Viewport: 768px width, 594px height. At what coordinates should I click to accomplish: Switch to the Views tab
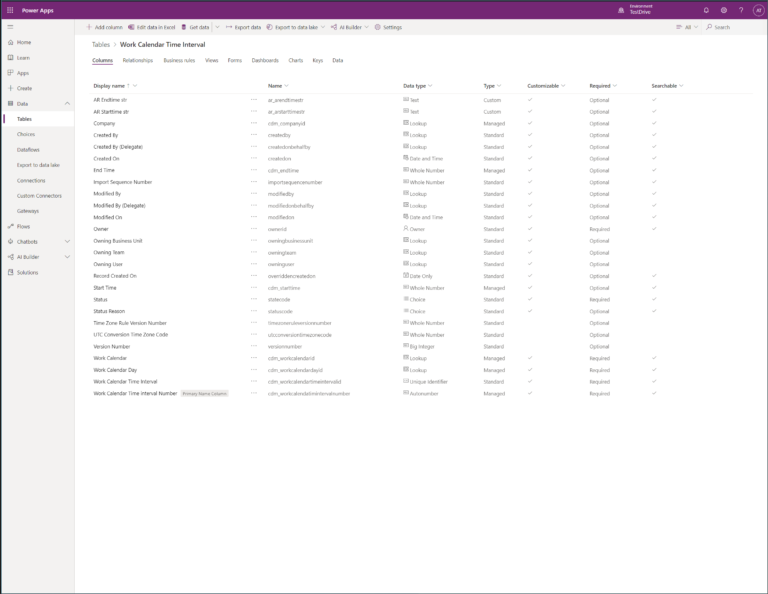(x=212, y=61)
